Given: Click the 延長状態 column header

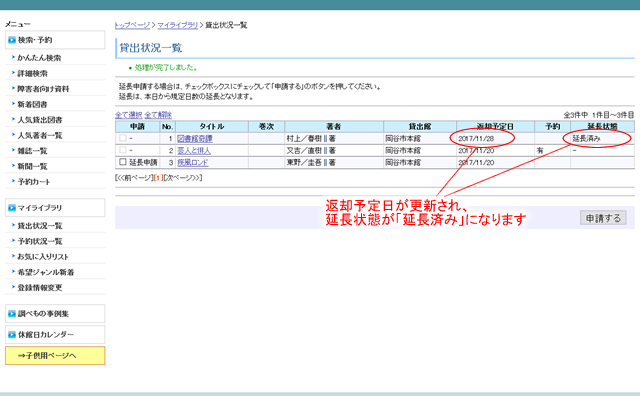Looking at the screenshot, I should pos(602,127).
